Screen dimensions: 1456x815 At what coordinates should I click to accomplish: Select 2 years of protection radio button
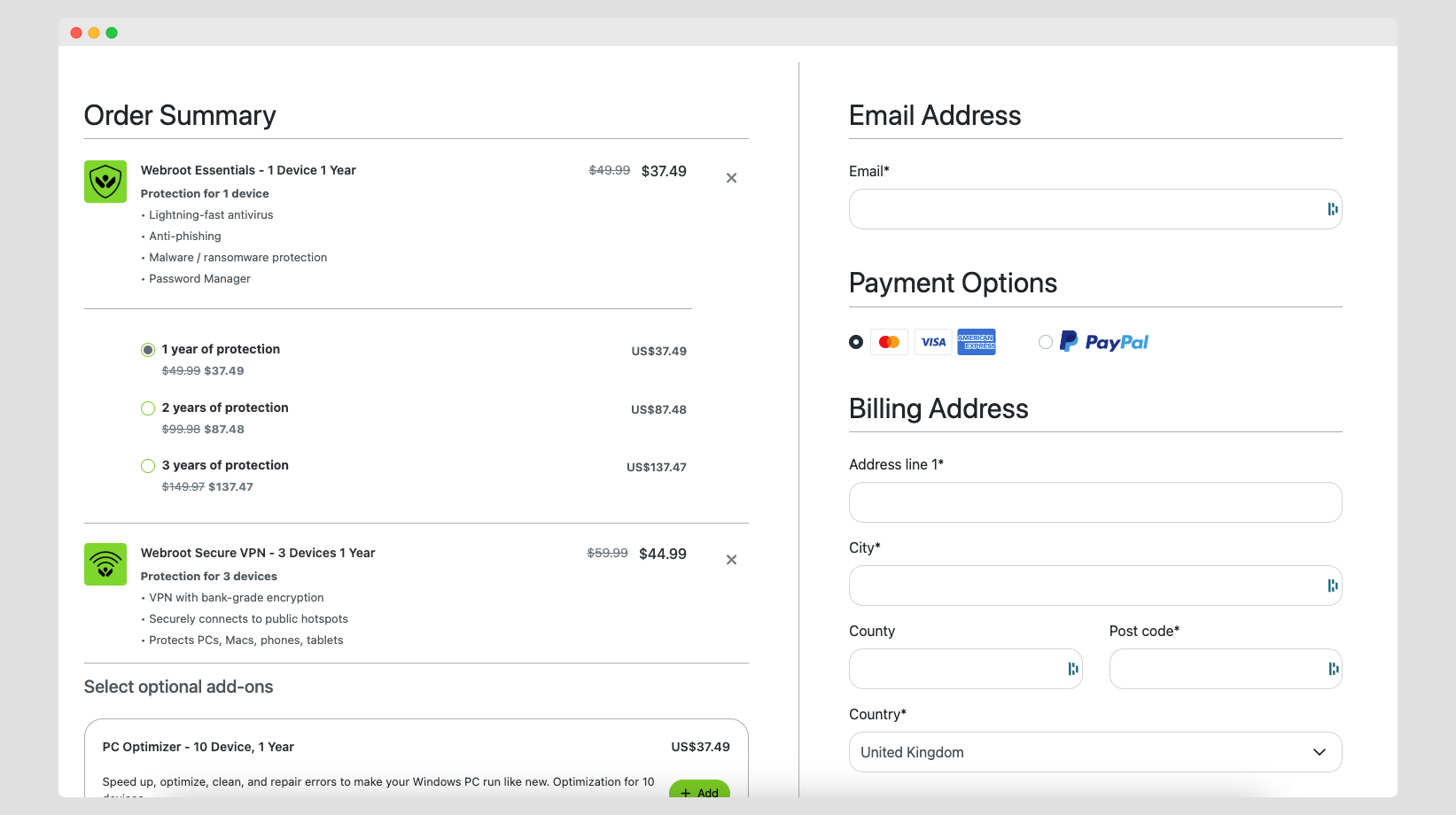point(148,408)
